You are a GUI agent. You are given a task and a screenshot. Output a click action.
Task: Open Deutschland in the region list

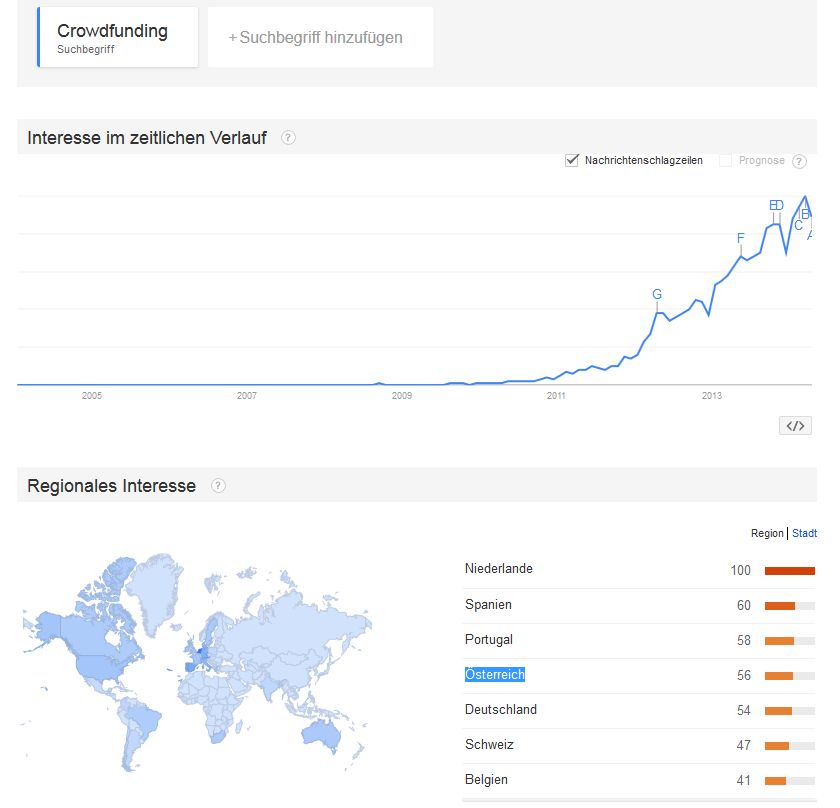500,709
